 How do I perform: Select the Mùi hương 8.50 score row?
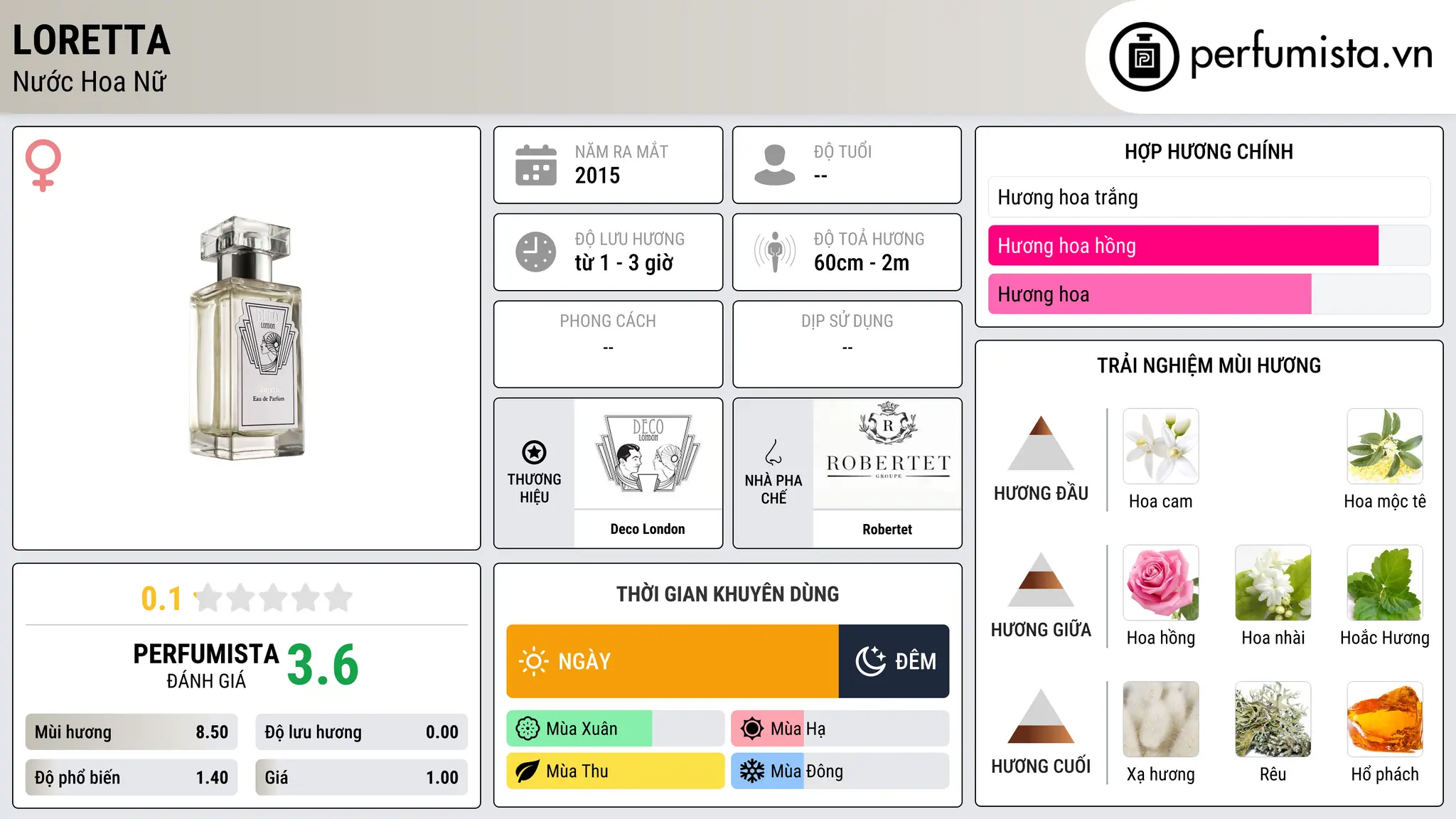(x=132, y=732)
